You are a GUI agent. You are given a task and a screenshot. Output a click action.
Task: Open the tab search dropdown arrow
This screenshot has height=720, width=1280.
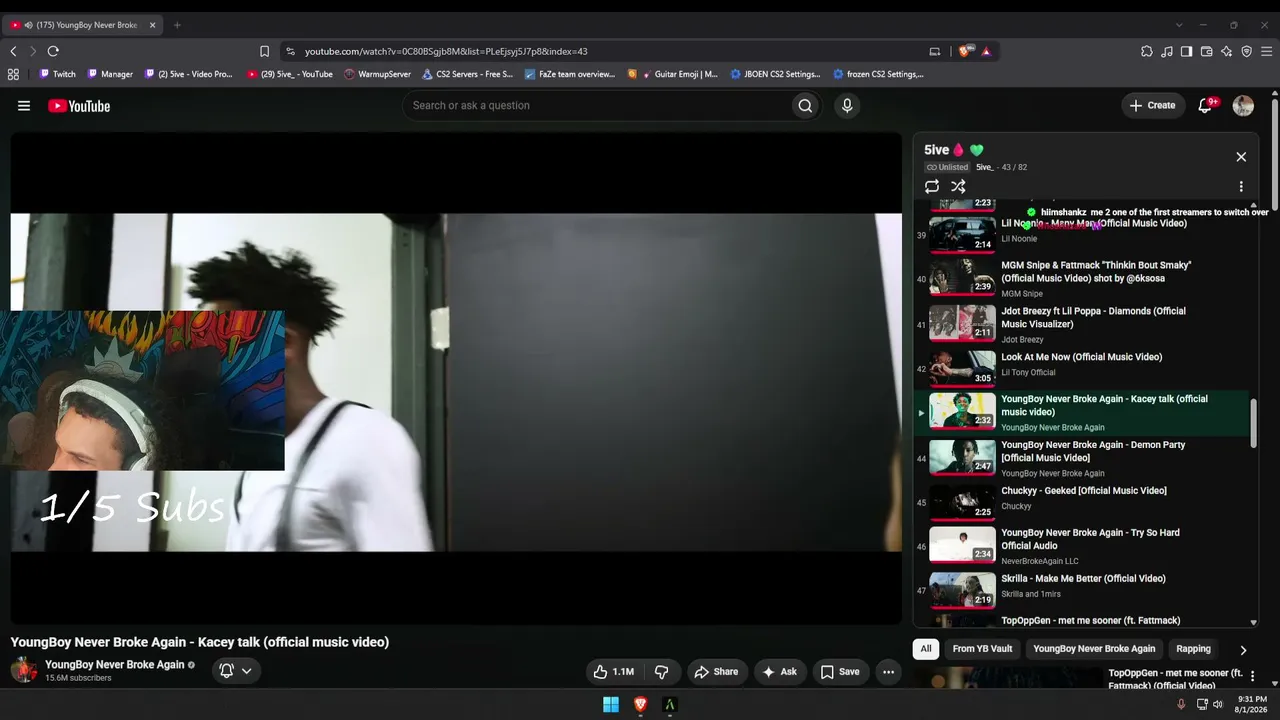coord(1179,25)
